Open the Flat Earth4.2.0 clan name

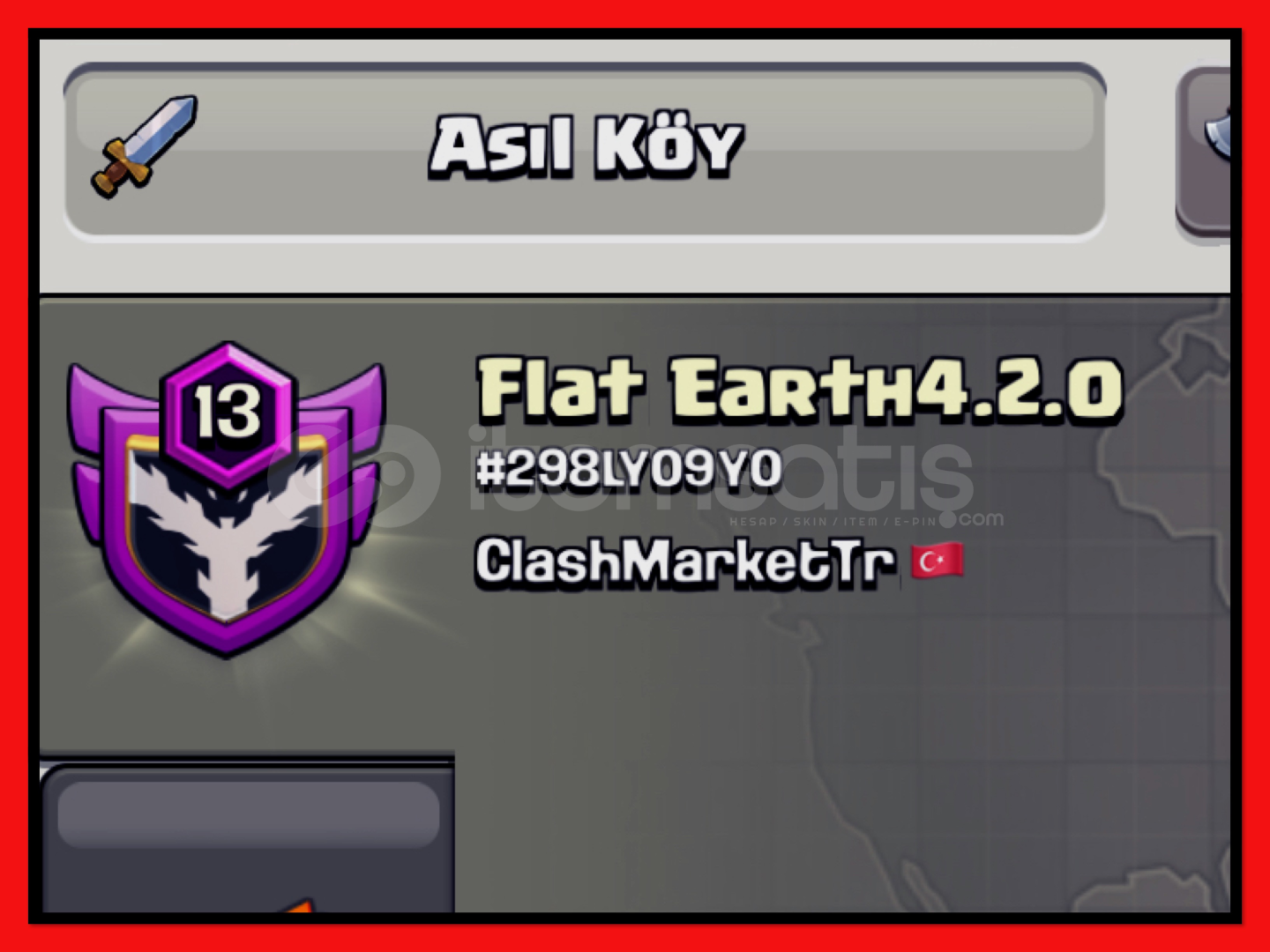800,388
